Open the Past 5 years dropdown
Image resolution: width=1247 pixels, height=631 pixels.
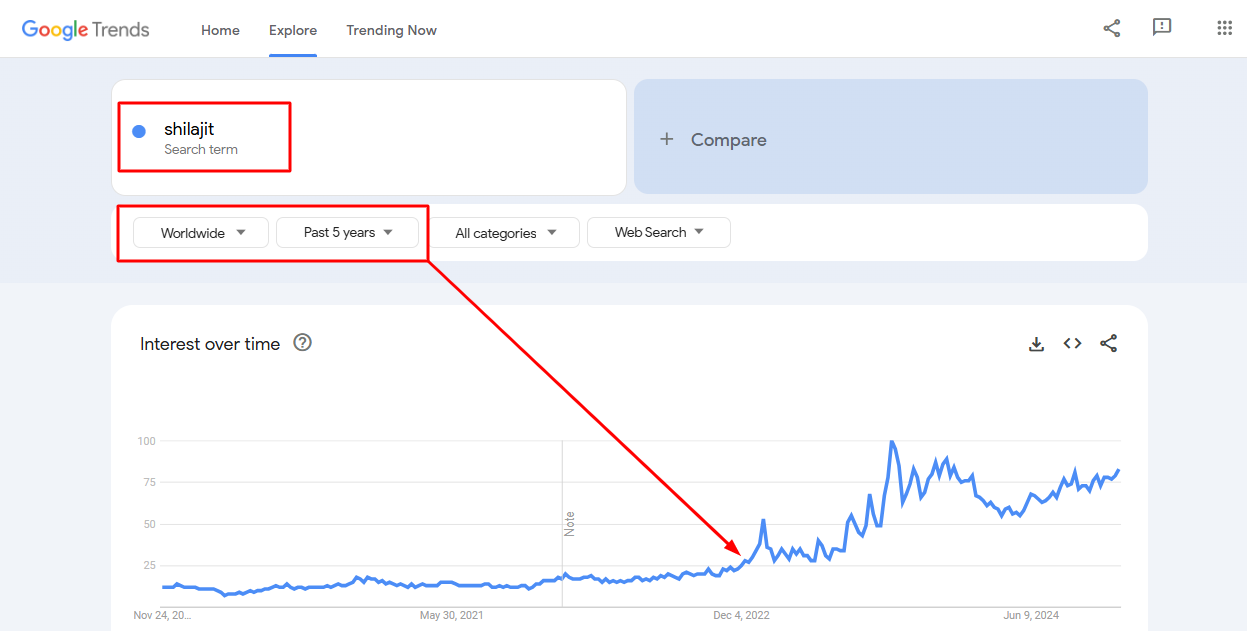point(347,233)
